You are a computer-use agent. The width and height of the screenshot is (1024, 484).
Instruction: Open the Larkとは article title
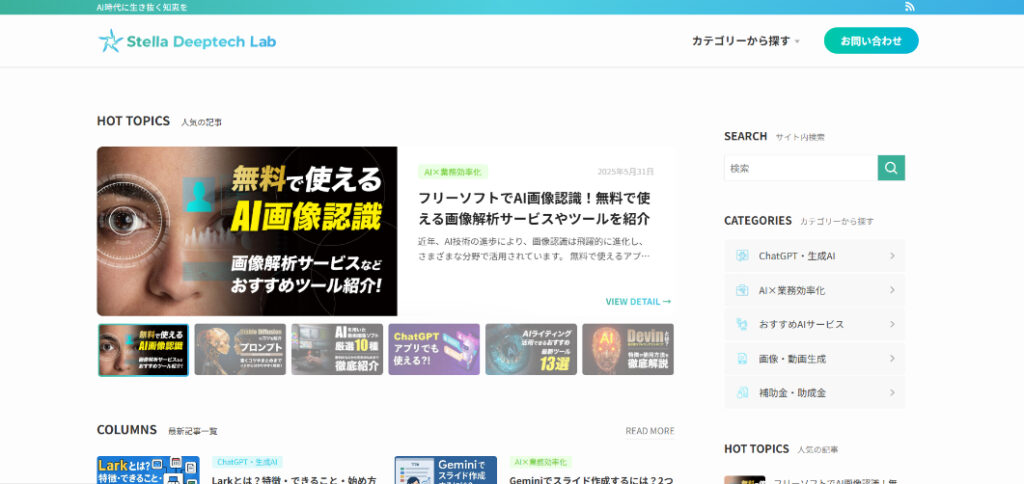point(294,479)
